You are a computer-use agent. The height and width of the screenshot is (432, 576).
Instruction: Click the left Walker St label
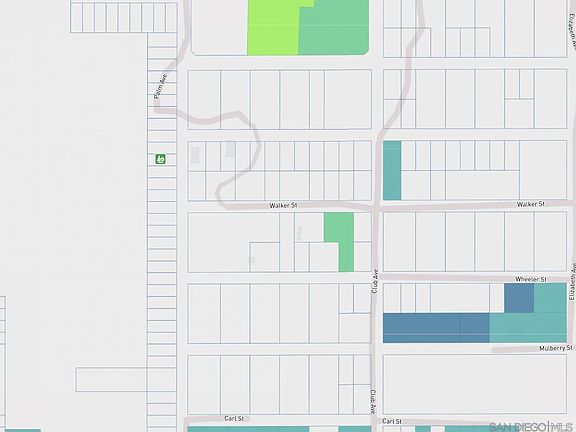click(x=283, y=206)
